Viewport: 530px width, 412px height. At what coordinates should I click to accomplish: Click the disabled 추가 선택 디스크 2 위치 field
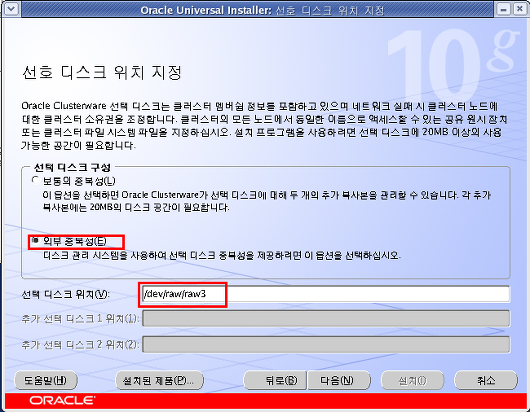326,344
